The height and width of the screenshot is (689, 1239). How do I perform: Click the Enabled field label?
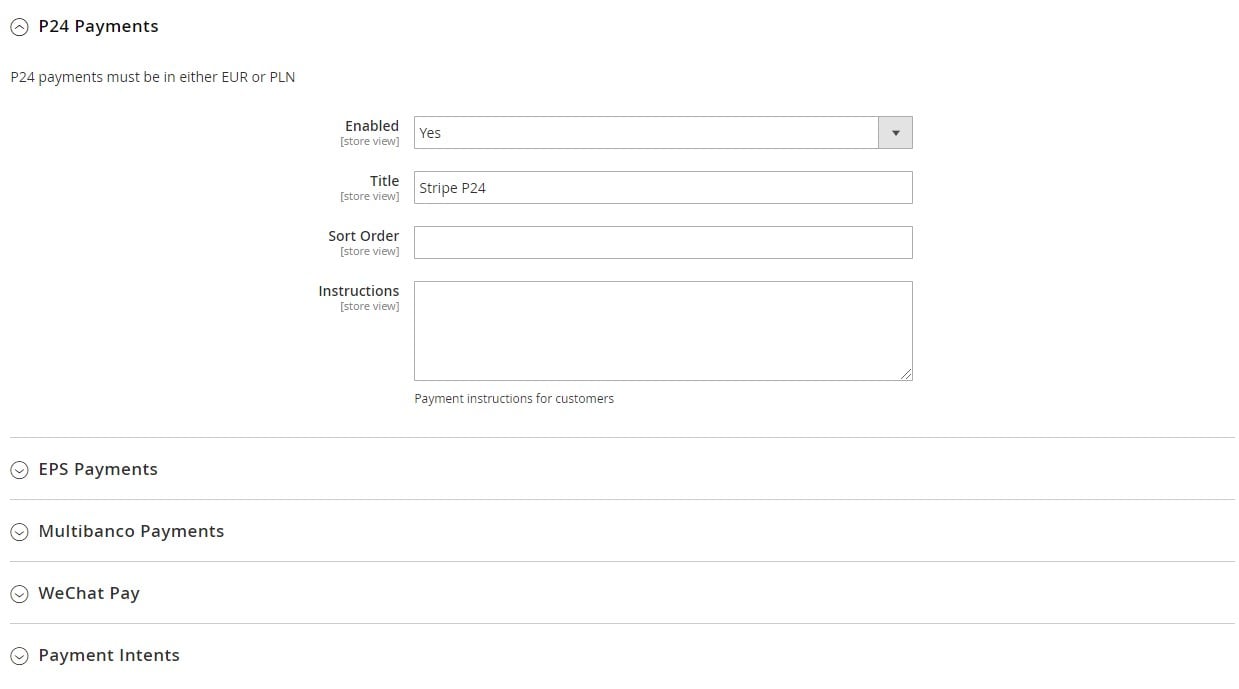tap(372, 126)
